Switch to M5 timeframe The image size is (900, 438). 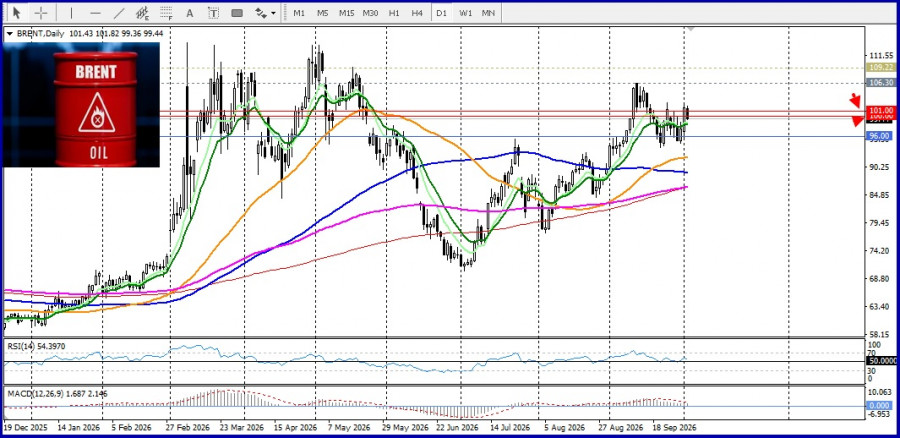(323, 13)
